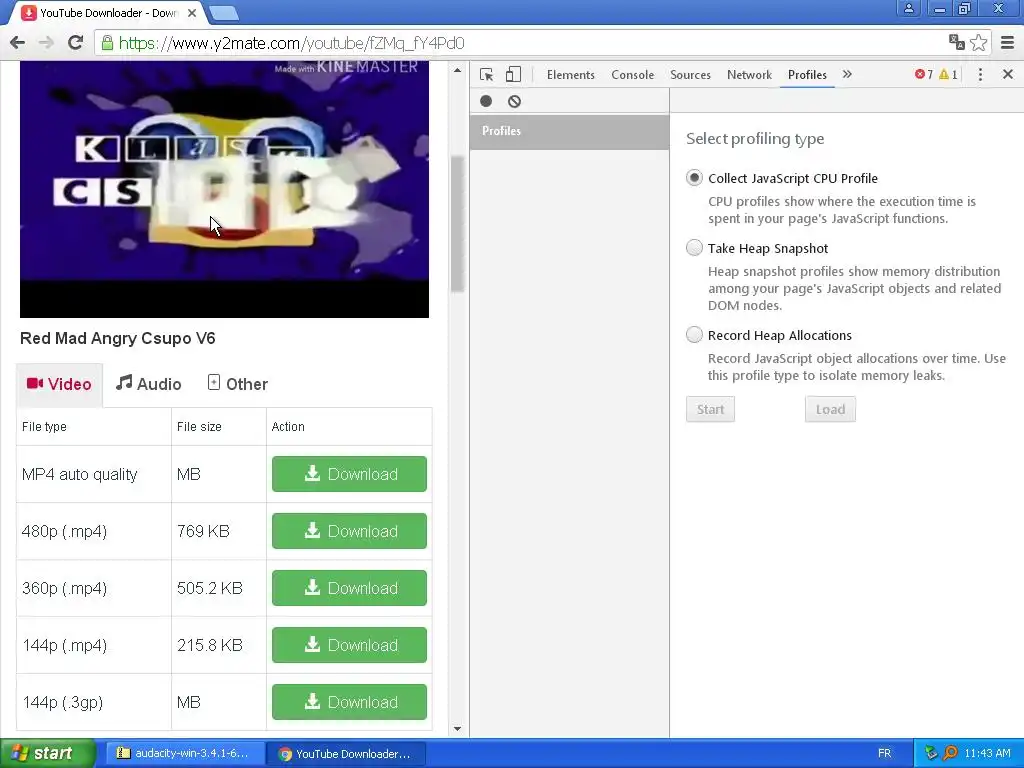The width and height of the screenshot is (1024, 768).
Task: Click YouTube Downloader taskbar button
Action: 346,753
